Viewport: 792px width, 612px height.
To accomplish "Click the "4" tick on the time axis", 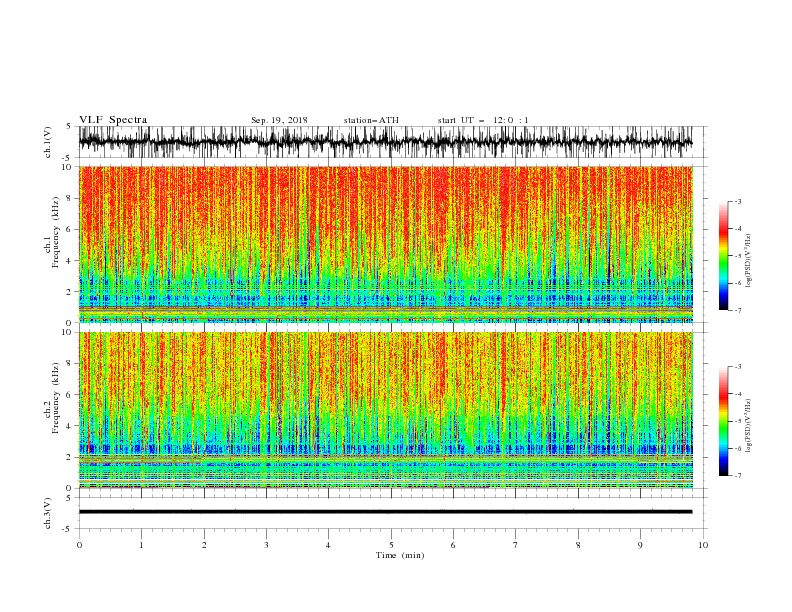I will click(328, 545).
